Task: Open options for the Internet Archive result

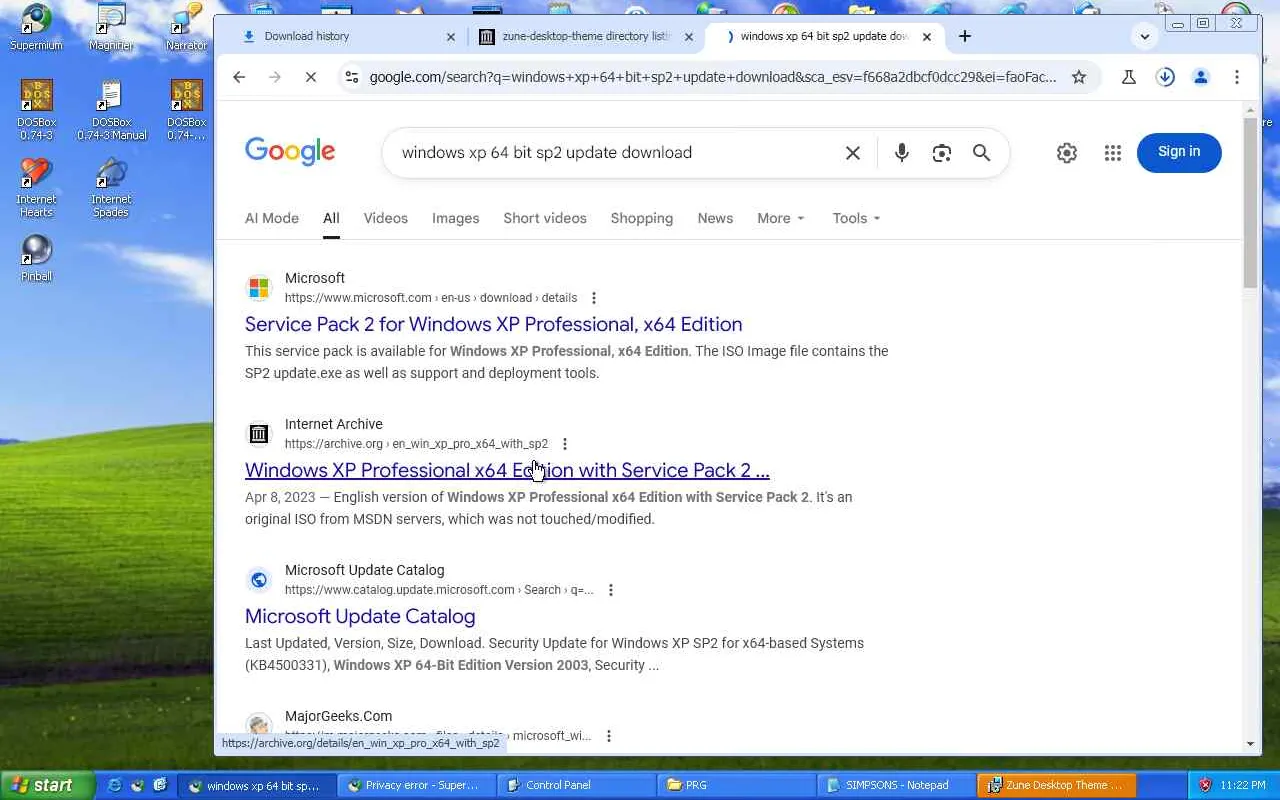Action: [x=565, y=444]
